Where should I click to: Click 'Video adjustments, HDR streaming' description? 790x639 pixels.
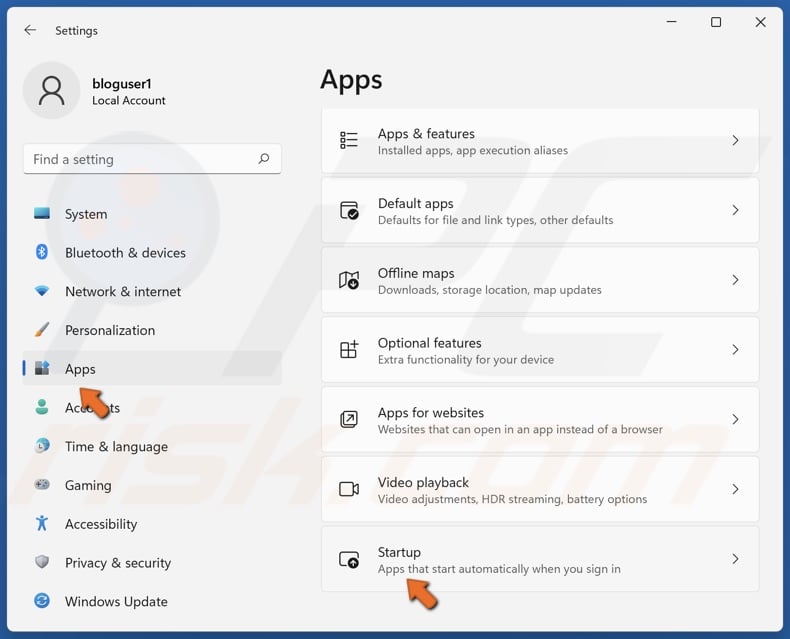pyautogui.click(x=512, y=499)
